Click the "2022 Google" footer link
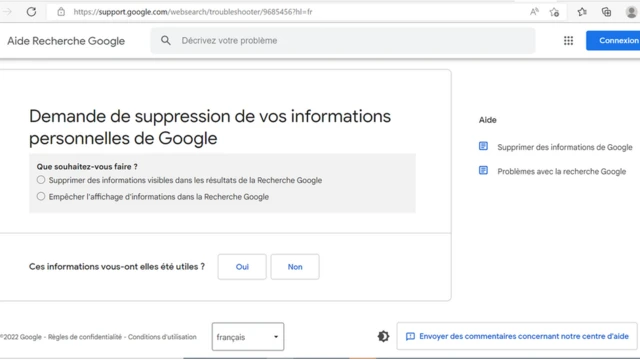 [x=22, y=337]
